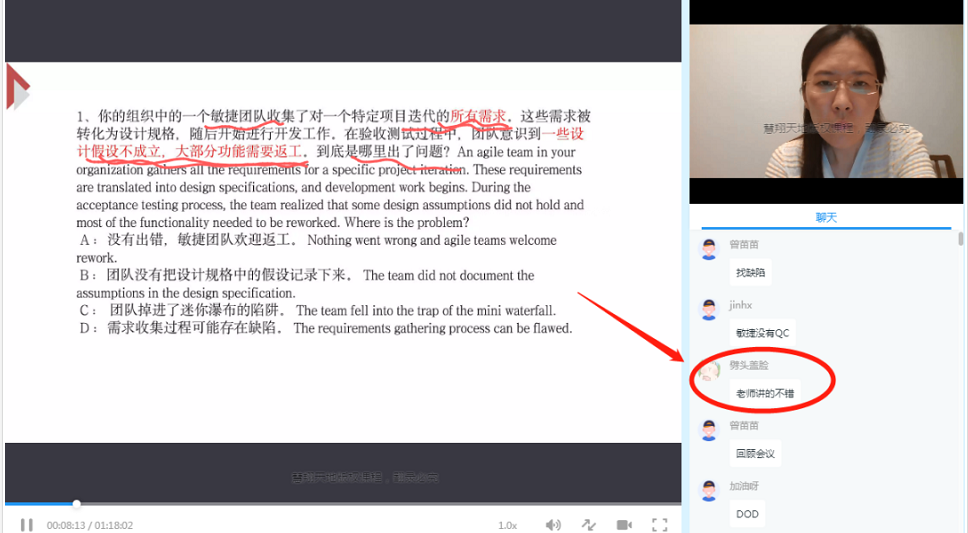Click the switch line/source arrows icon
The image size is (968, 533).
589,524
